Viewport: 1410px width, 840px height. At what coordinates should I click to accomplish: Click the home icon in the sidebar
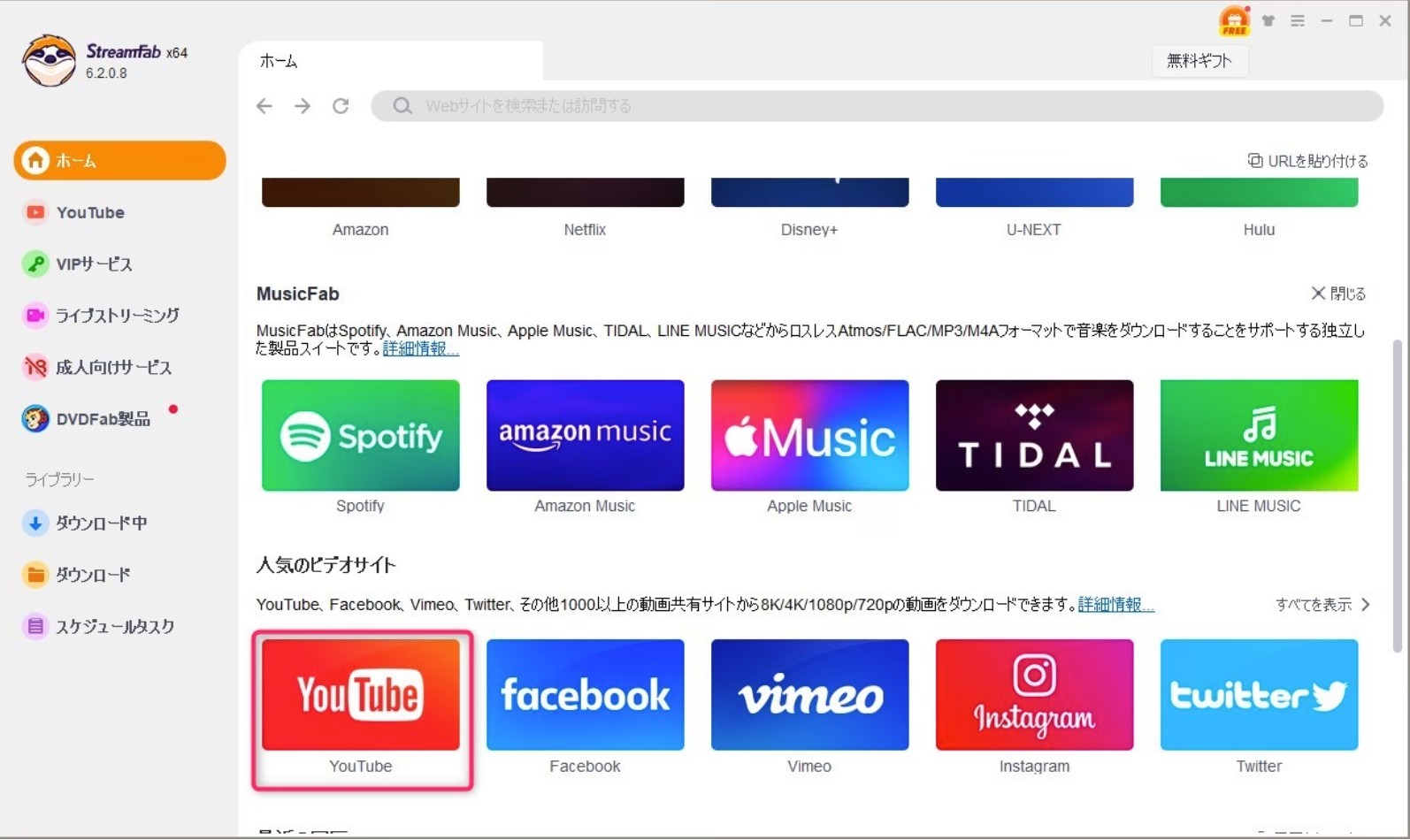[35, 160]
